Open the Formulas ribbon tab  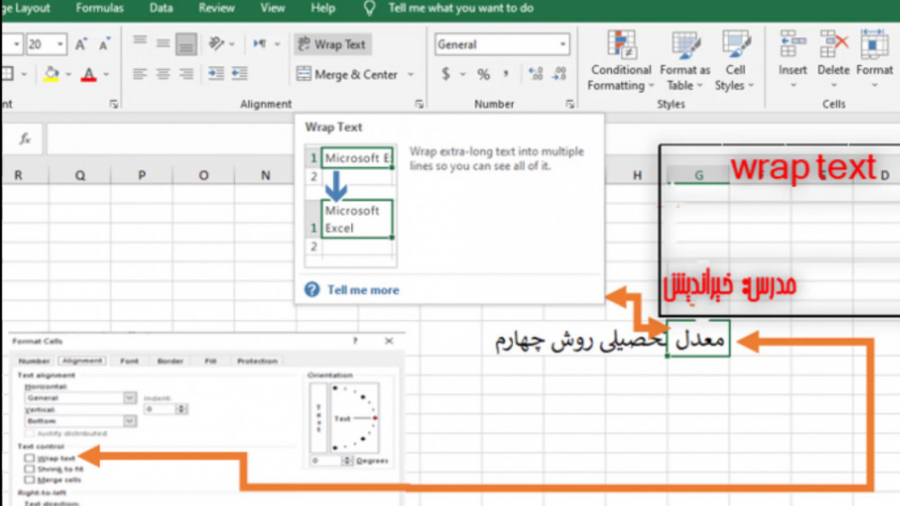(x=99, y=8)
